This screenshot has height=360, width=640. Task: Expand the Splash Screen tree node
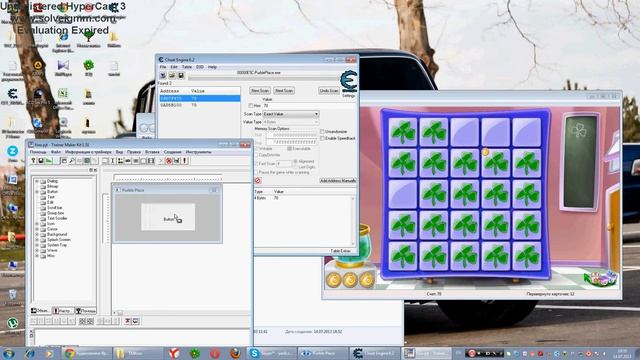click(37, 240)
